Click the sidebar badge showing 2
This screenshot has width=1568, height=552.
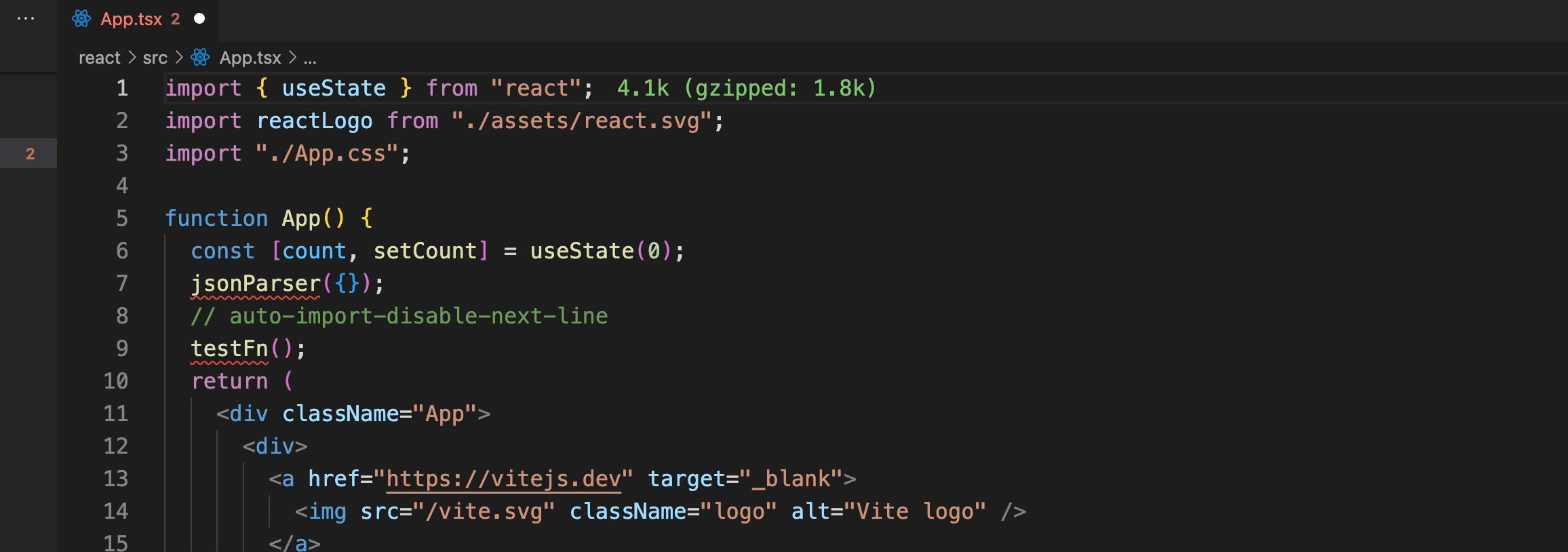30,154
